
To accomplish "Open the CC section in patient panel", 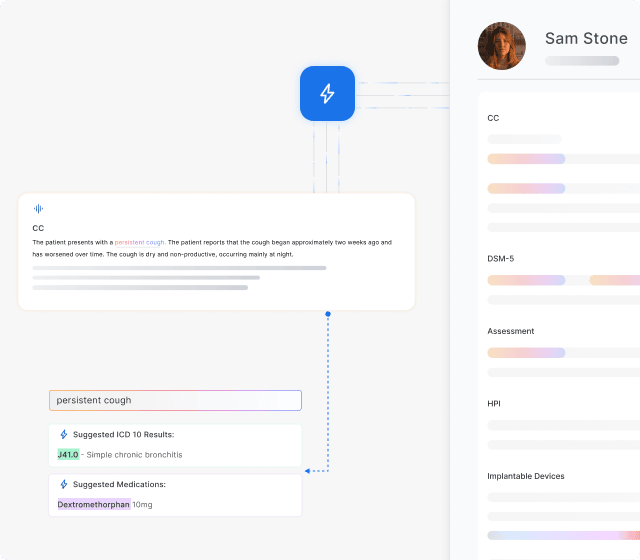I will click(x=493, y=118).
